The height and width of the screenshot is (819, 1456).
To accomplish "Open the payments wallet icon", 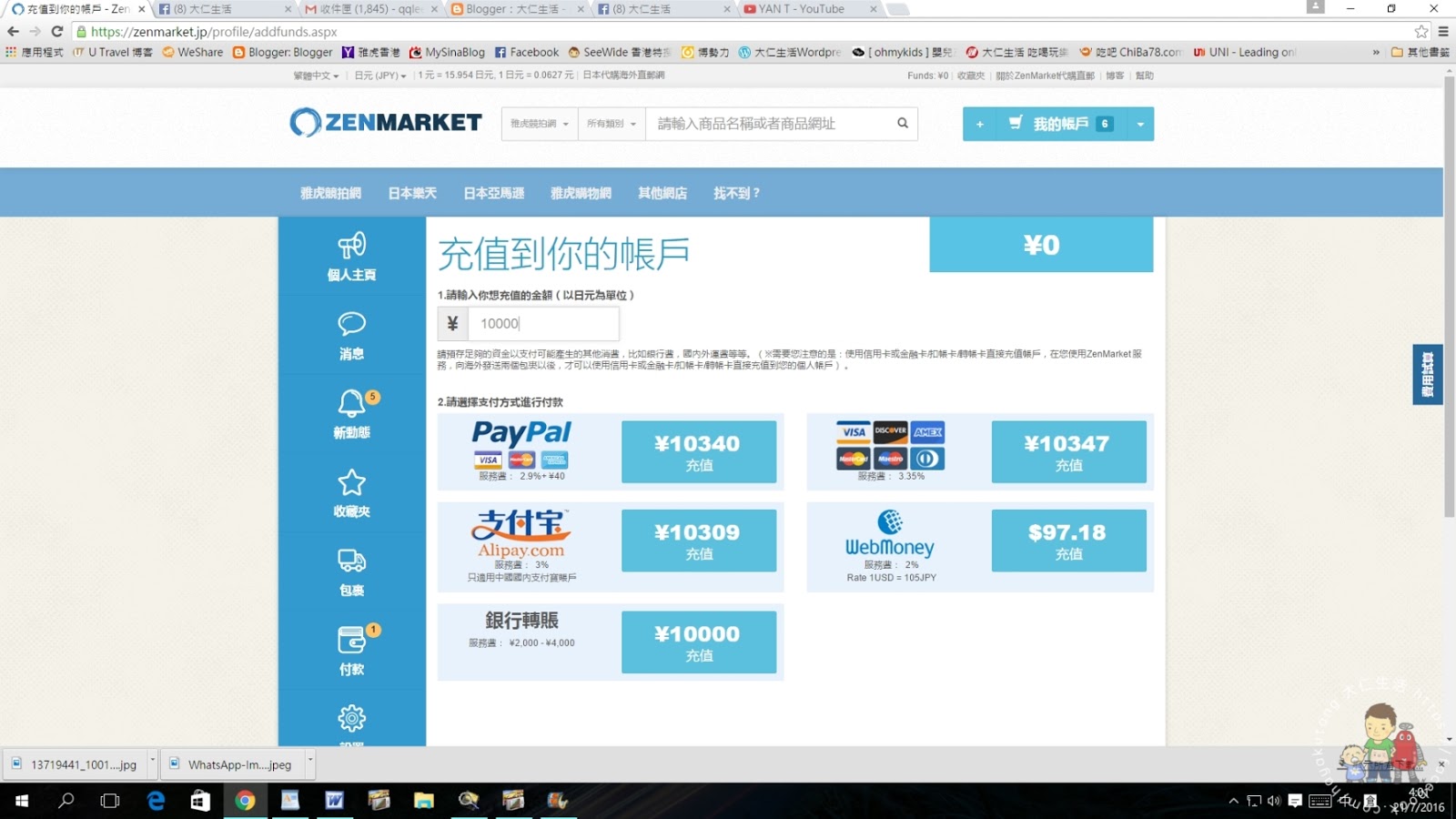I will [351, 640].
